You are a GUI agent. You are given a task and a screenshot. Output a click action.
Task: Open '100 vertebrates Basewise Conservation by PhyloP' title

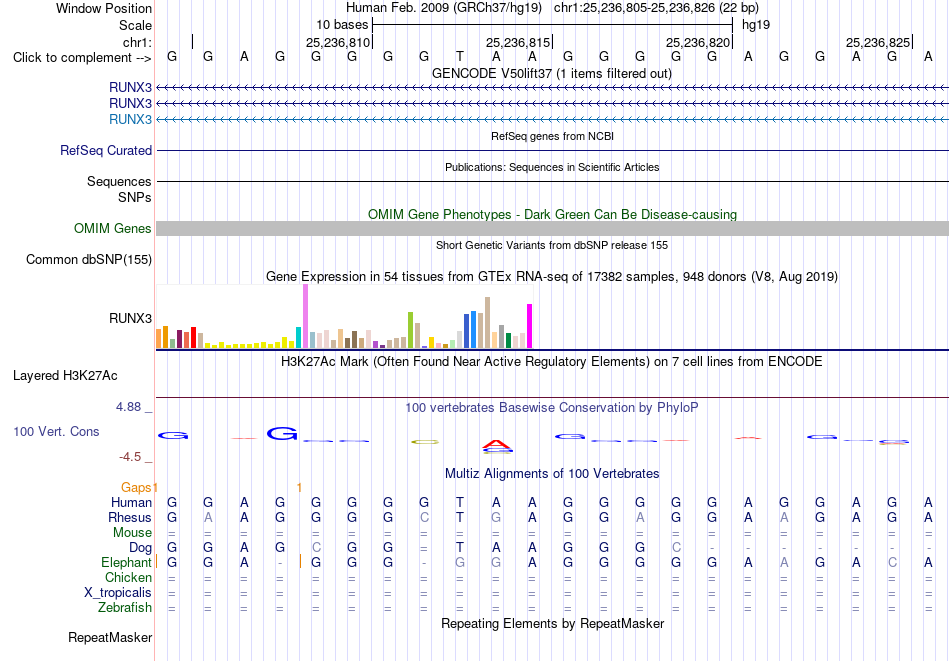[552, 408]
